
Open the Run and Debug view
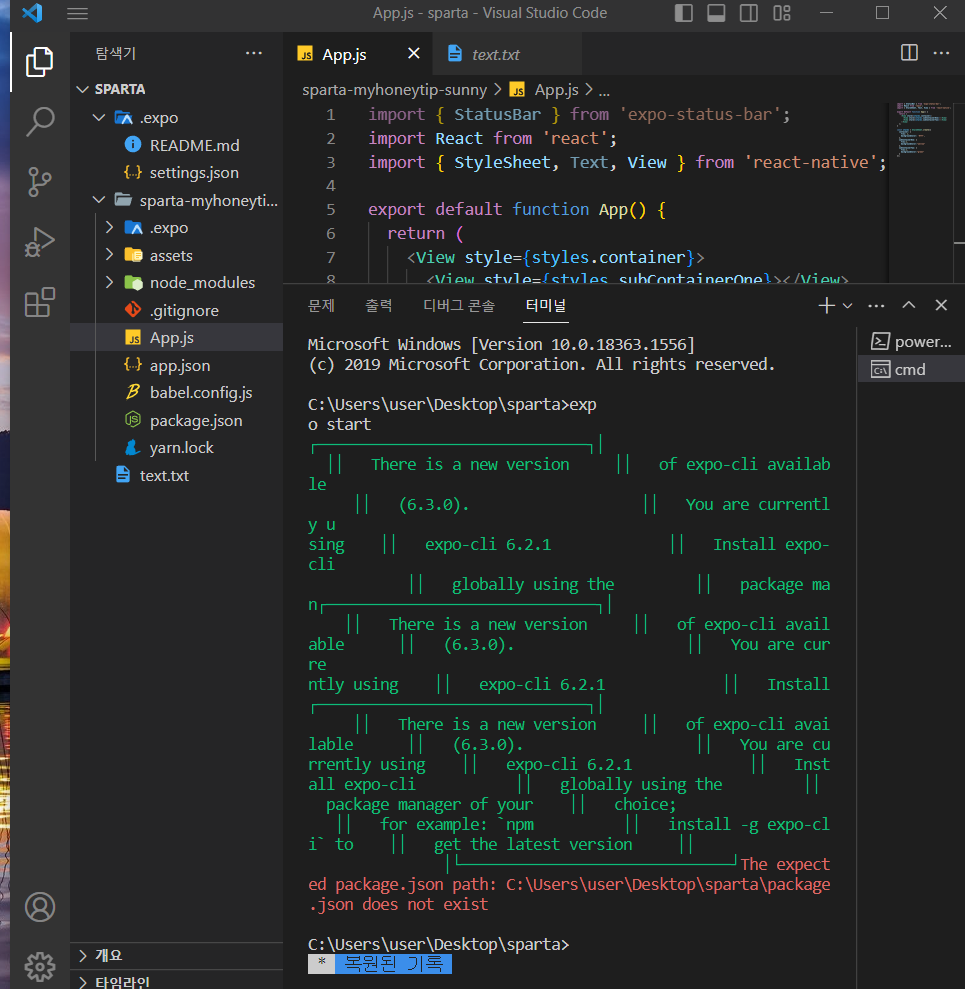click(x=39, y=242)
